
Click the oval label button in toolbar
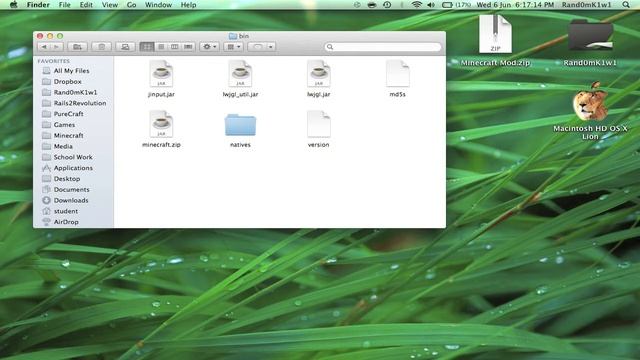point(257,47)
